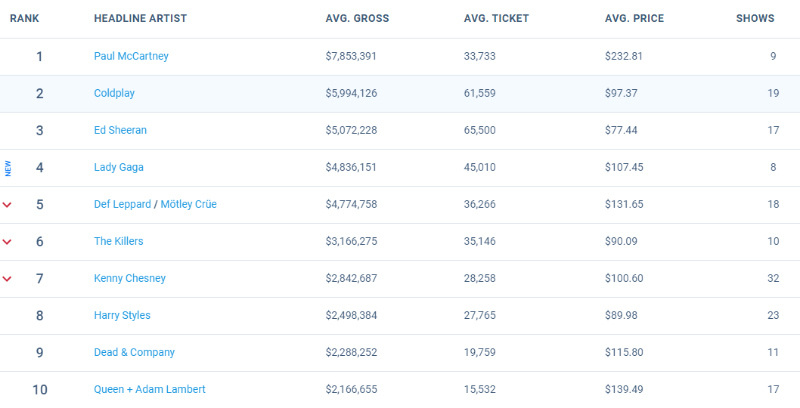Sort by the RANK column header
The image size is (800, 408).
coord(24,18)
